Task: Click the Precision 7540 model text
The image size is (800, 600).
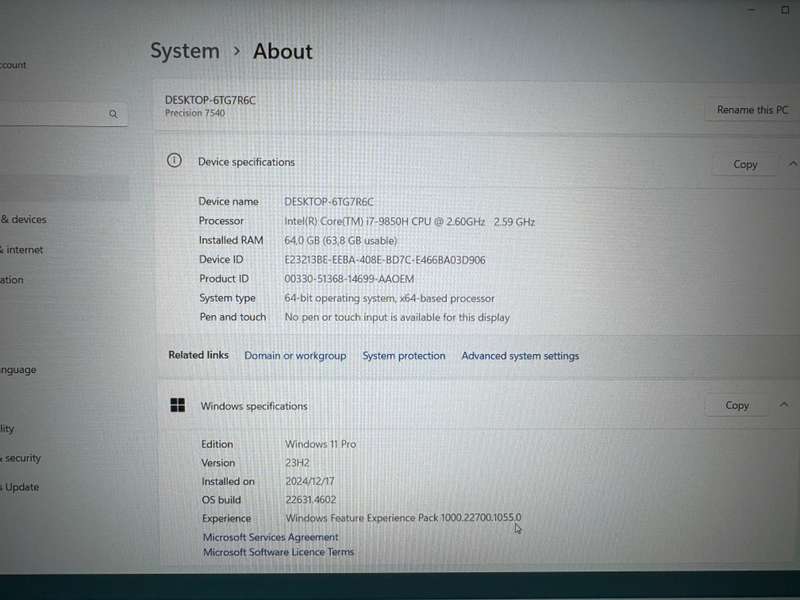Action: (x=194, y=113)
